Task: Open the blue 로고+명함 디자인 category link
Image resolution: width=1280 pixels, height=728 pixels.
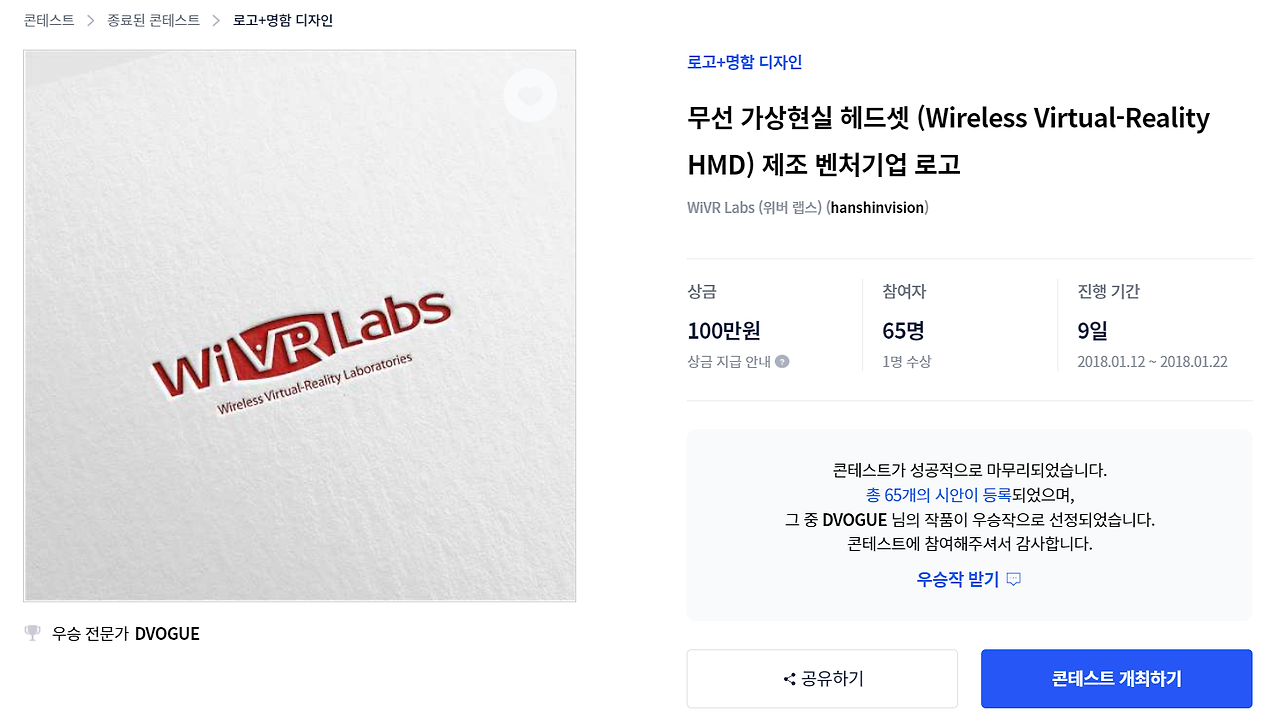Action: point(744,62)
